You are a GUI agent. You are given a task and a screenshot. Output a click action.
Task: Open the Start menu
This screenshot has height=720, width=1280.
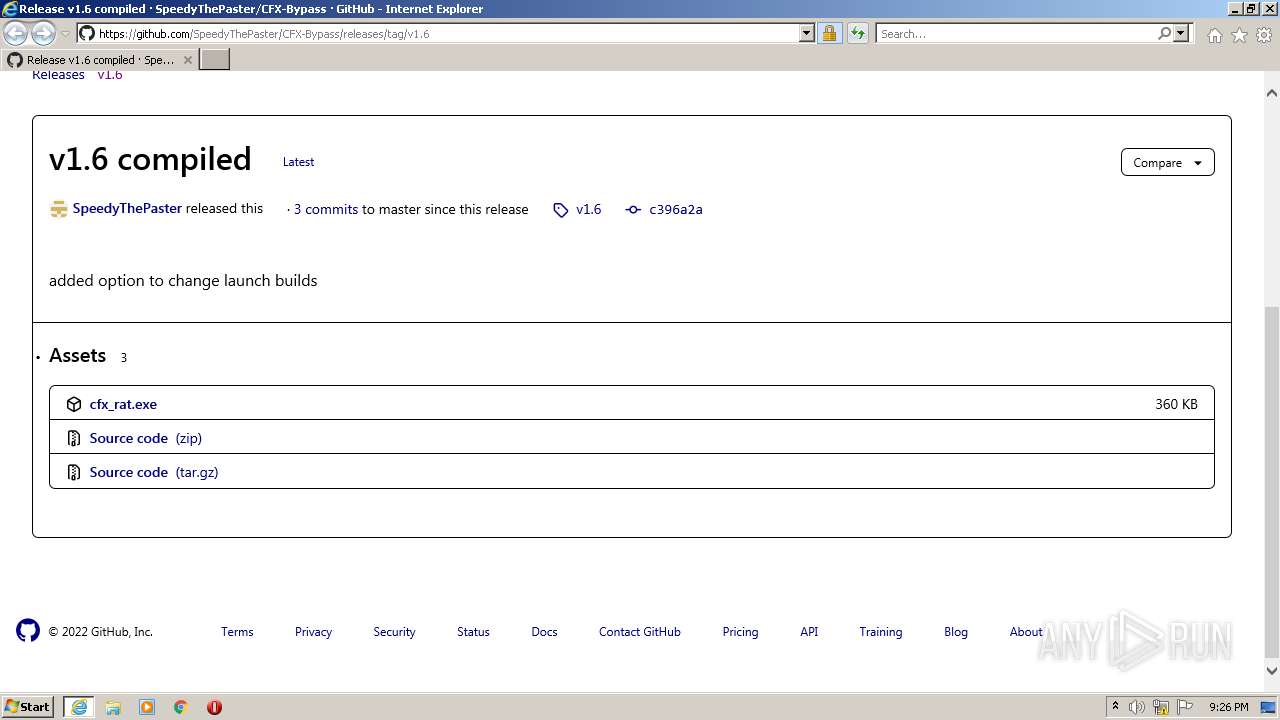tap(27, 707)
